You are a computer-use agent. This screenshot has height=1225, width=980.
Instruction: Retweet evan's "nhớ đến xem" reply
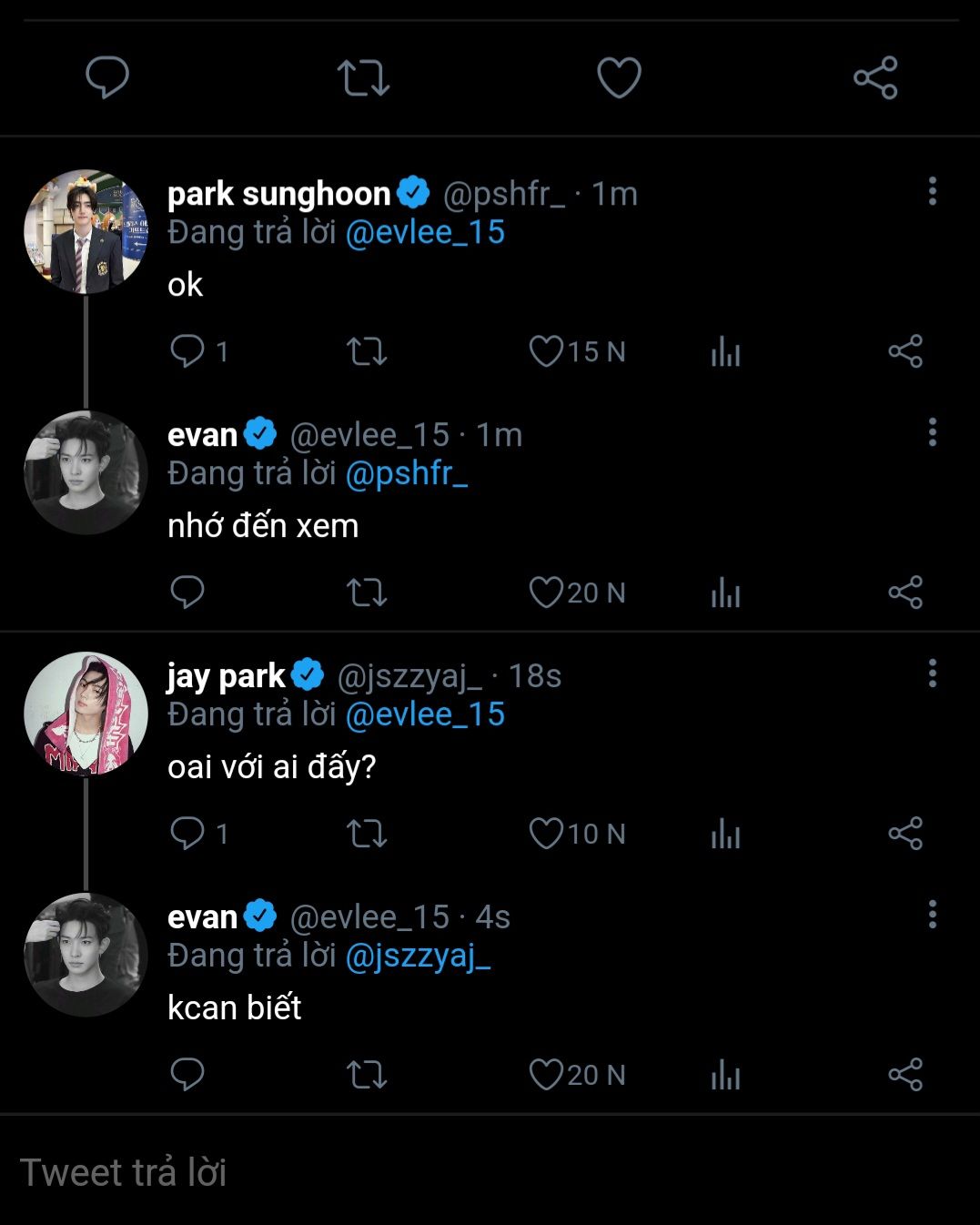pos(367,592)
